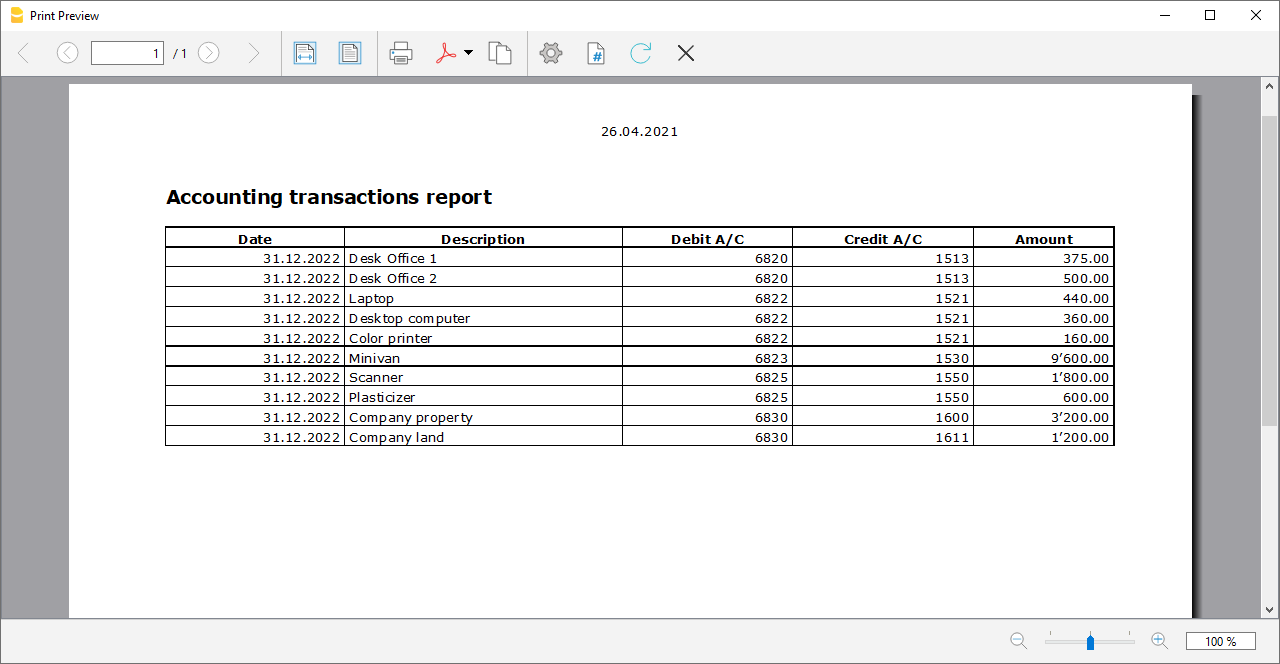The image size is (1280, 664).
Task: Click the next page circled arrow
Action: pyautogui.click(x=208, y=53)
